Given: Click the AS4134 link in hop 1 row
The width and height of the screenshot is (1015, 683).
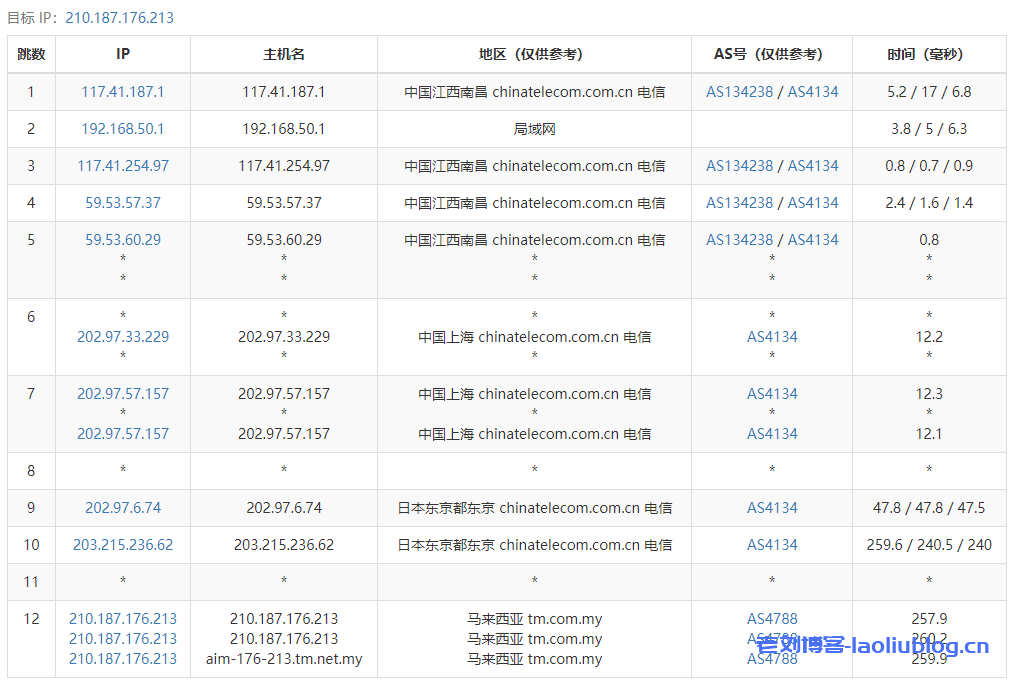Looking at the screenshot, I should pyautogui.click(x=813, y=92).
